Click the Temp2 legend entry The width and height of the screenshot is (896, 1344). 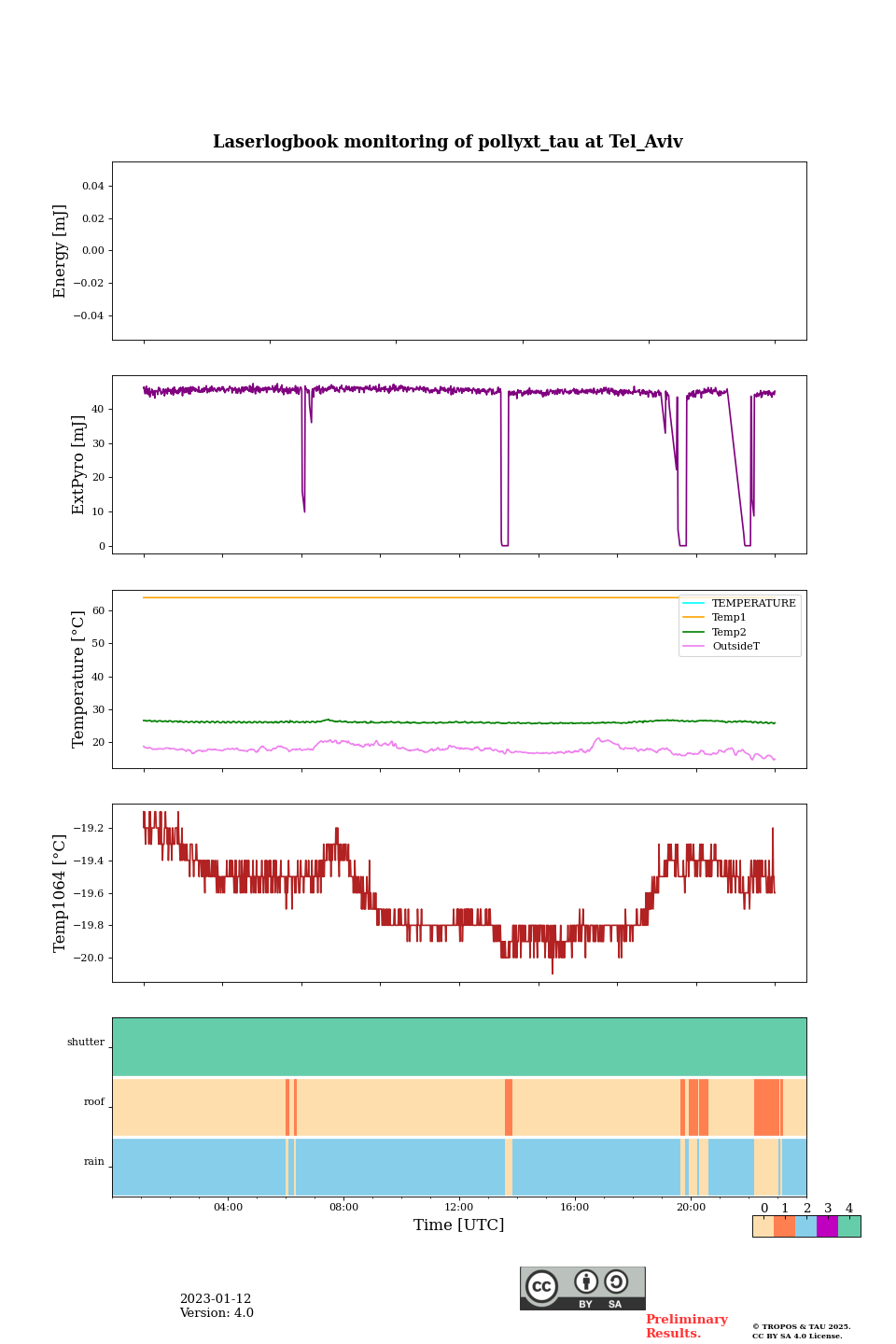tap(715, 632)
